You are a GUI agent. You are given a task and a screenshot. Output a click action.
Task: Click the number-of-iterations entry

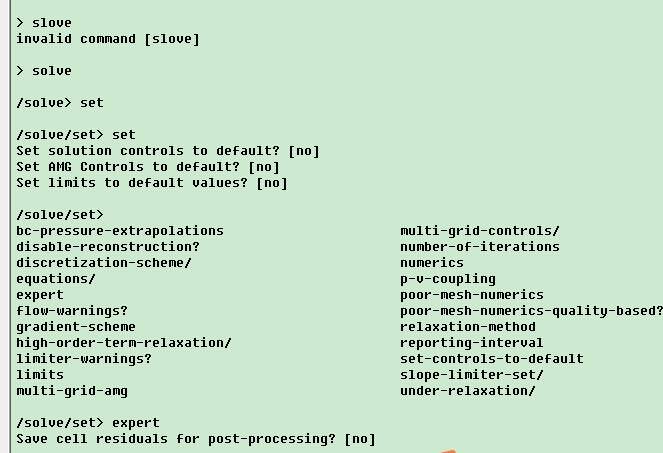click(480, 247)
